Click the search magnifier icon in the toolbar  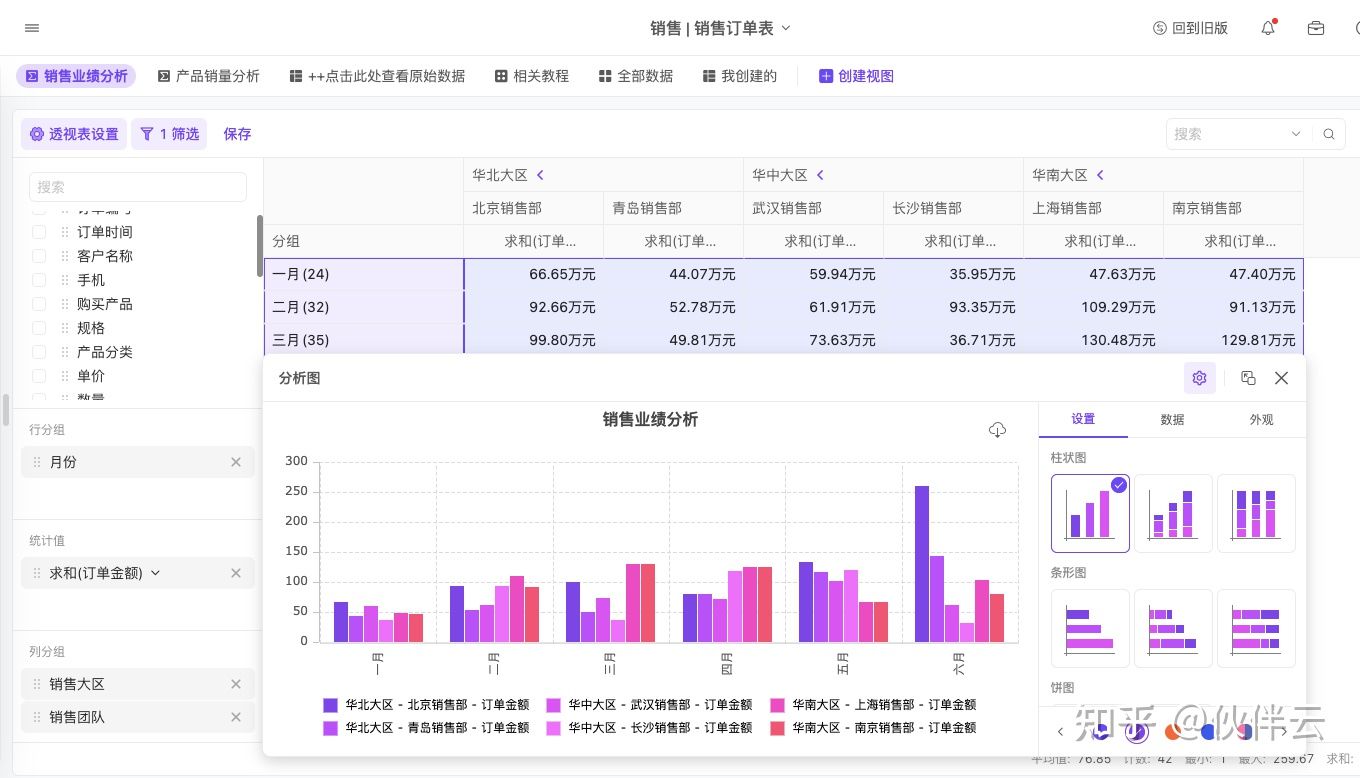[1329, 134]
